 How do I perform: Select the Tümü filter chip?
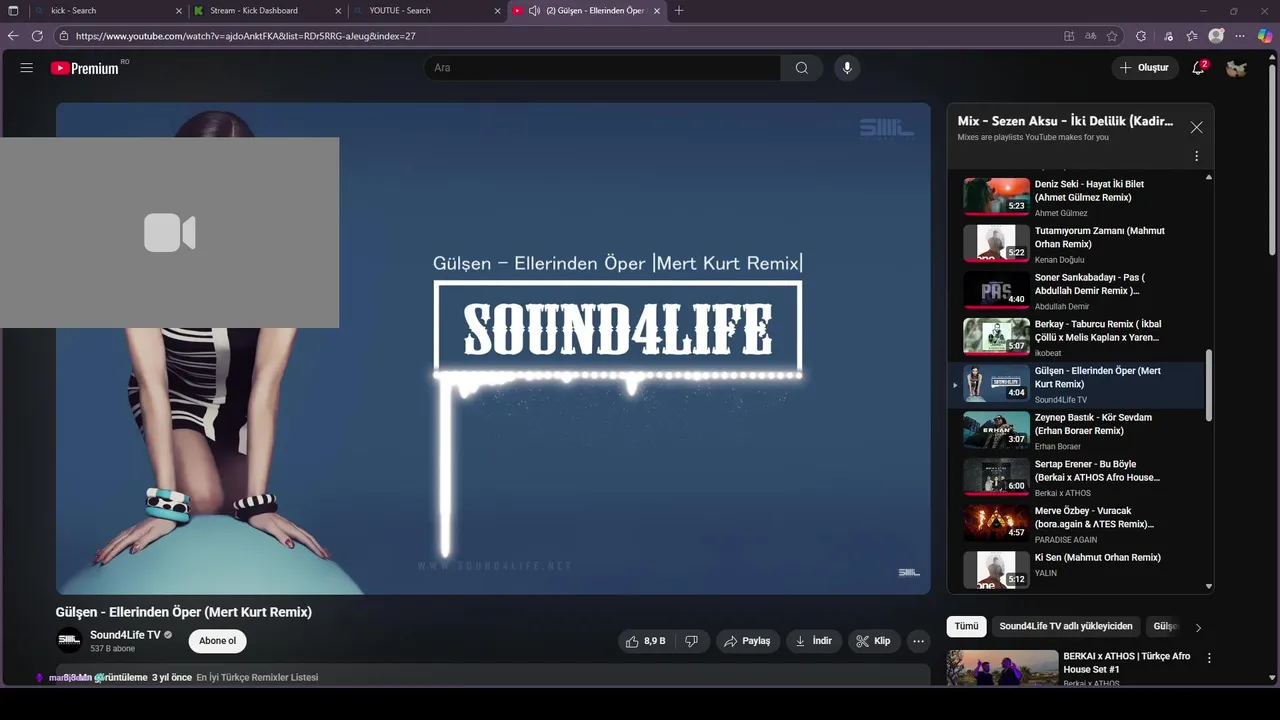(966, 626)
